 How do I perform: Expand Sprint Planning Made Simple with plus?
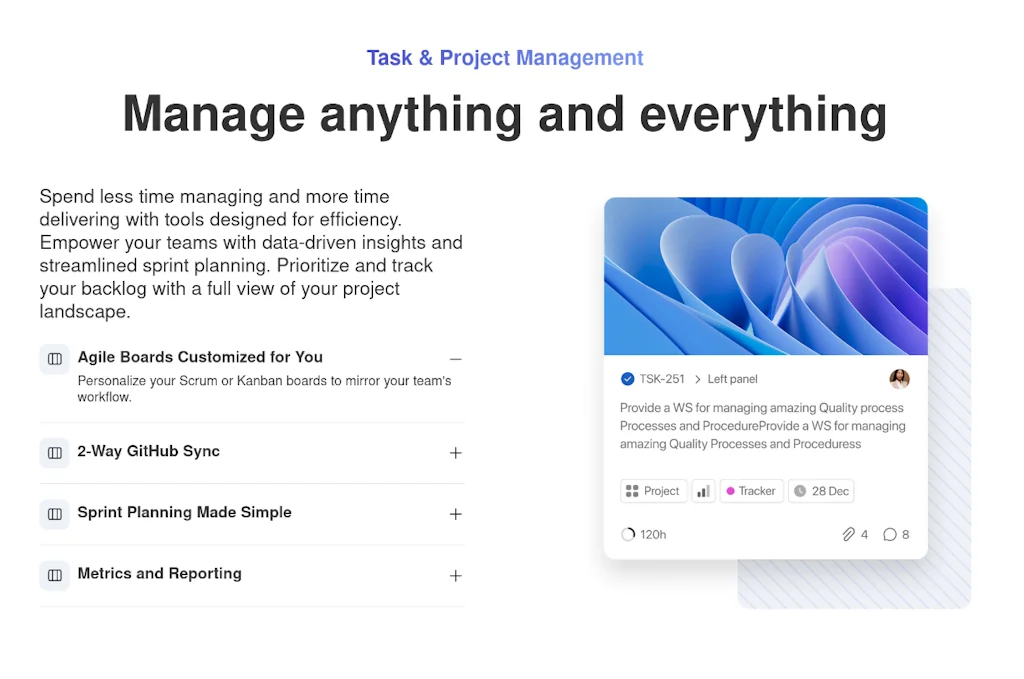[455, 514]
